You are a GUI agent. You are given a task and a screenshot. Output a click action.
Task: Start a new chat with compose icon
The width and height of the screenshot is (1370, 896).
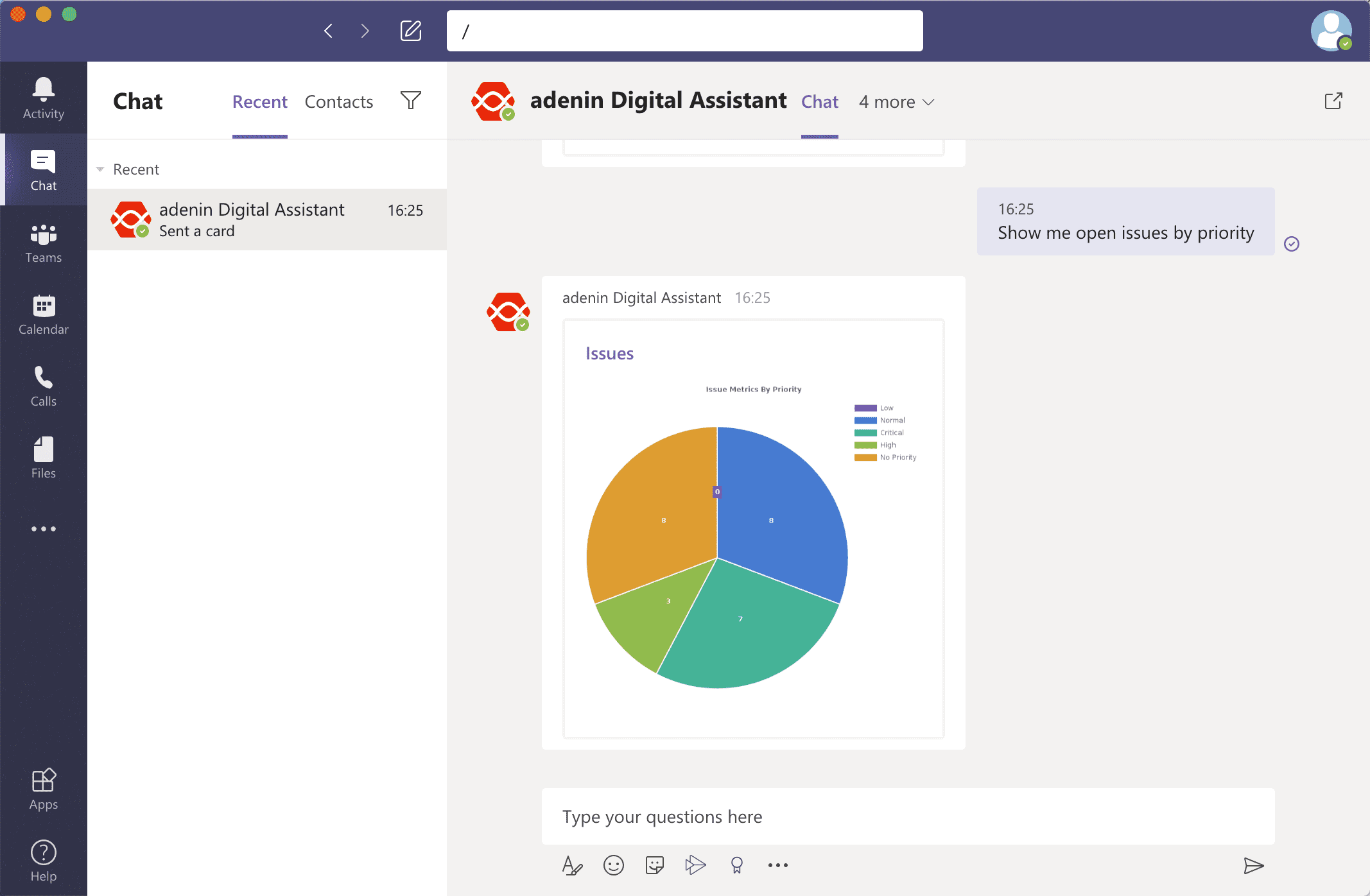pyautogui.click(x=411, y=31)
